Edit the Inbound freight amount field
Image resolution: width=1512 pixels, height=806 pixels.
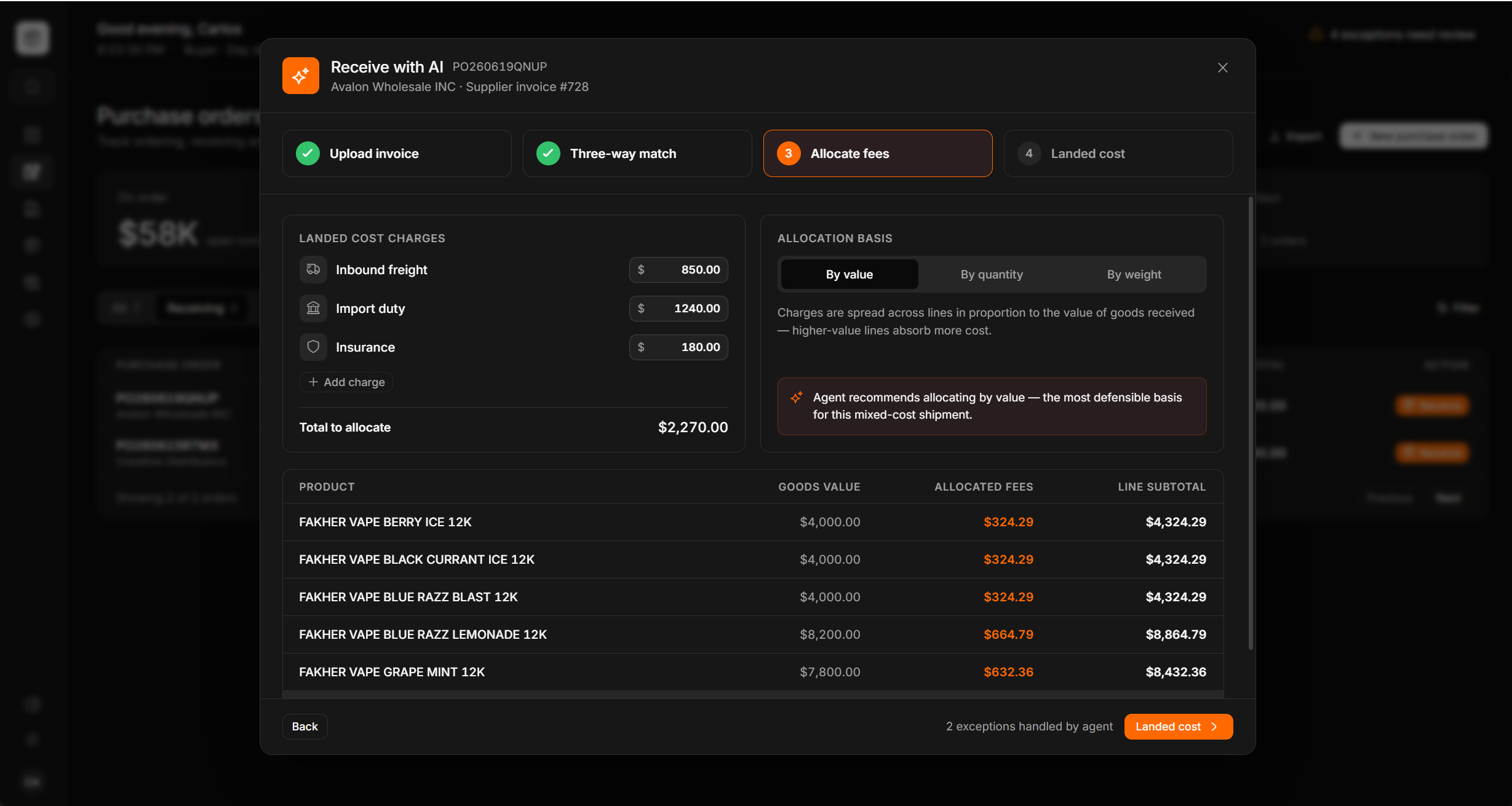(678, 270)
